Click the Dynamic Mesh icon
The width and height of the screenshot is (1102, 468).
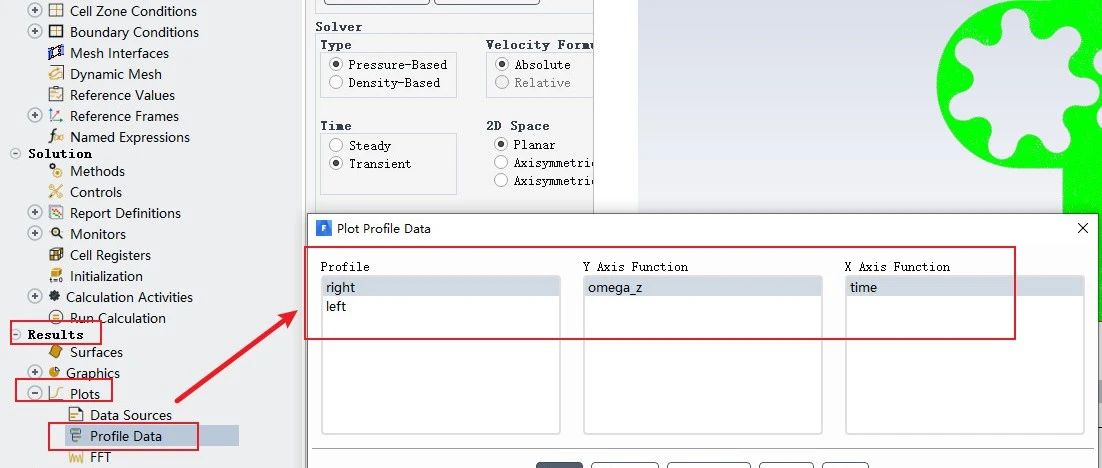[56, 74]
